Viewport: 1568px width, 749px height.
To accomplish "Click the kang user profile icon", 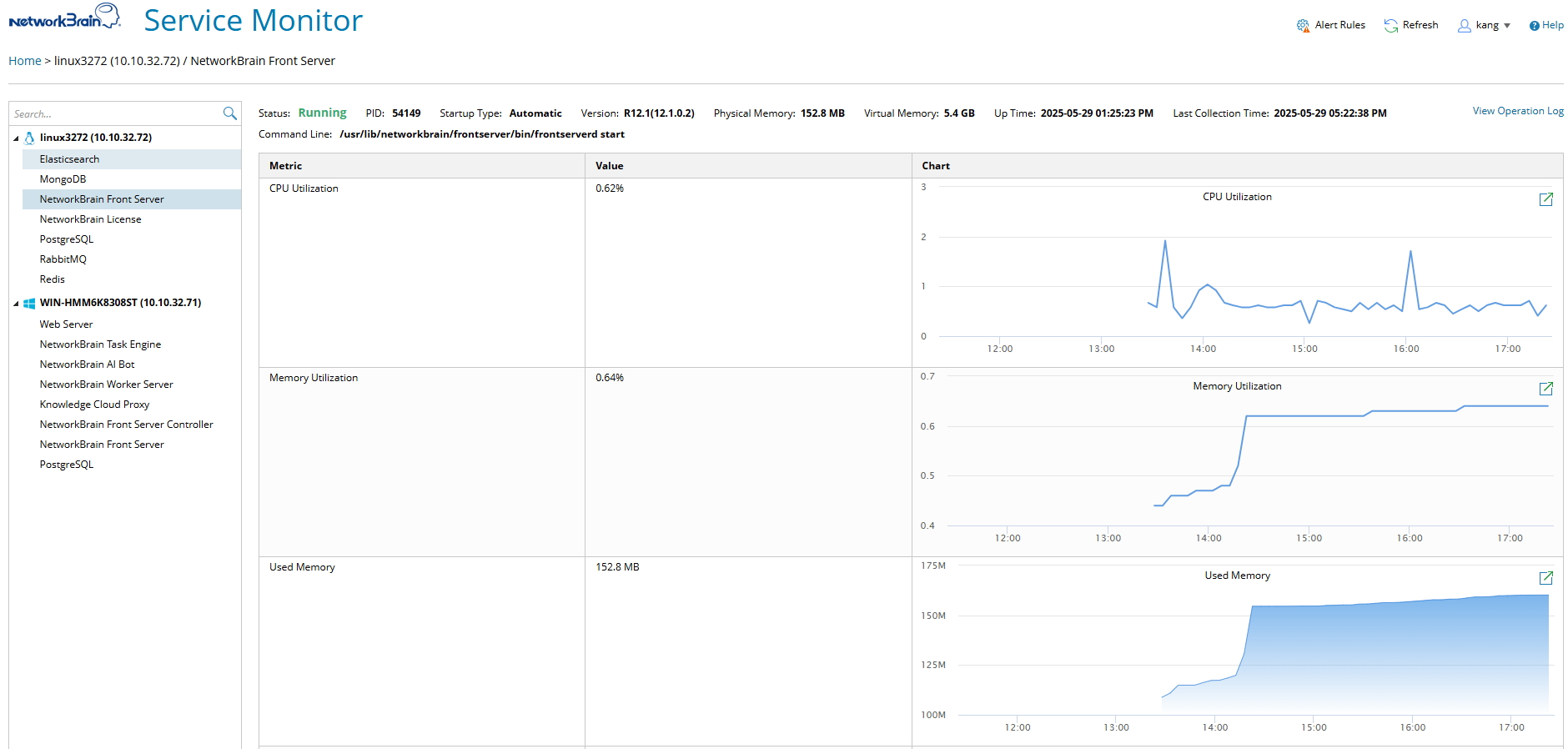I will 1464,26.
